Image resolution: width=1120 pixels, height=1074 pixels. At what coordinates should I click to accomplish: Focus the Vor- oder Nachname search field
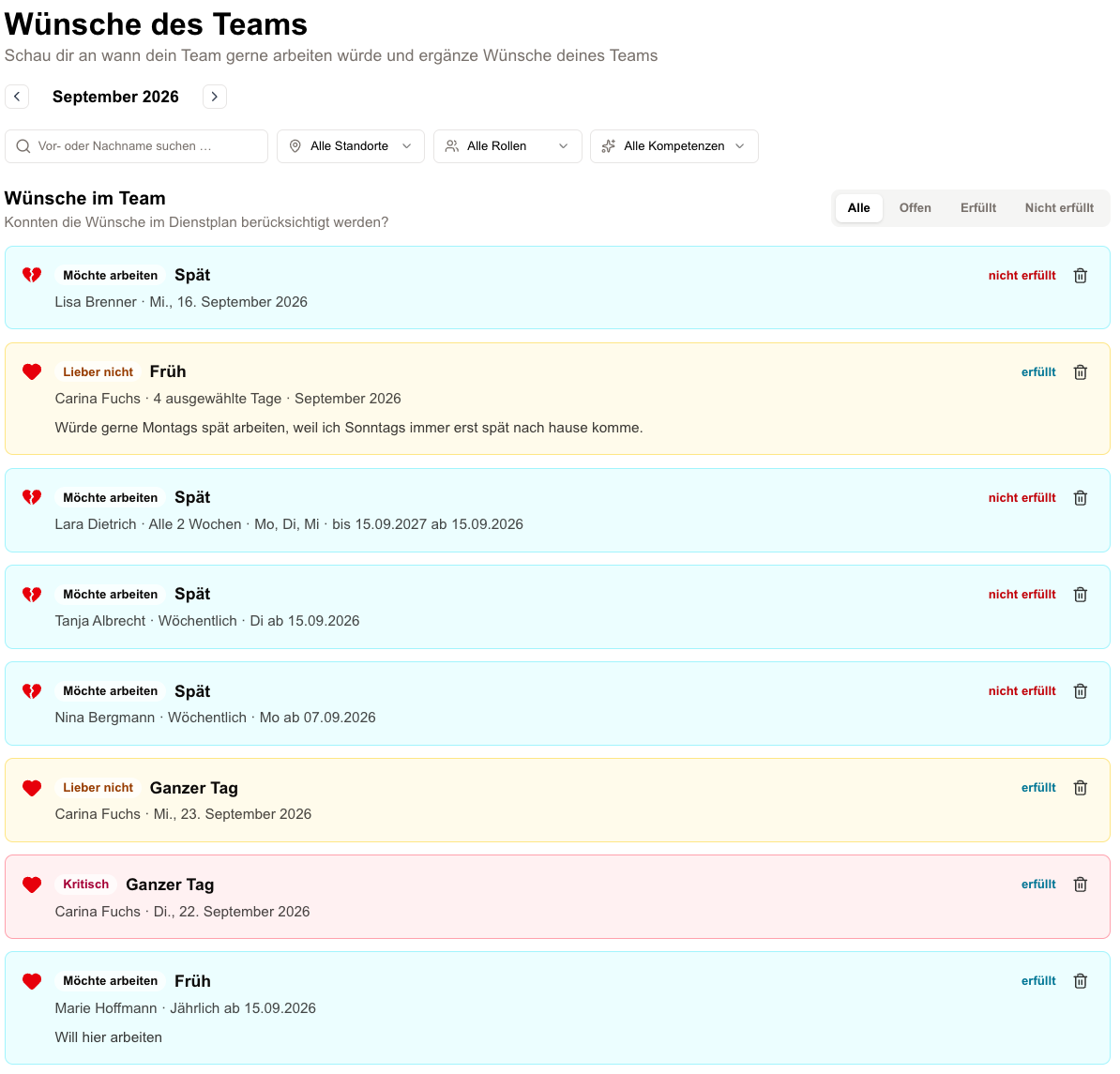click(136, 146)
